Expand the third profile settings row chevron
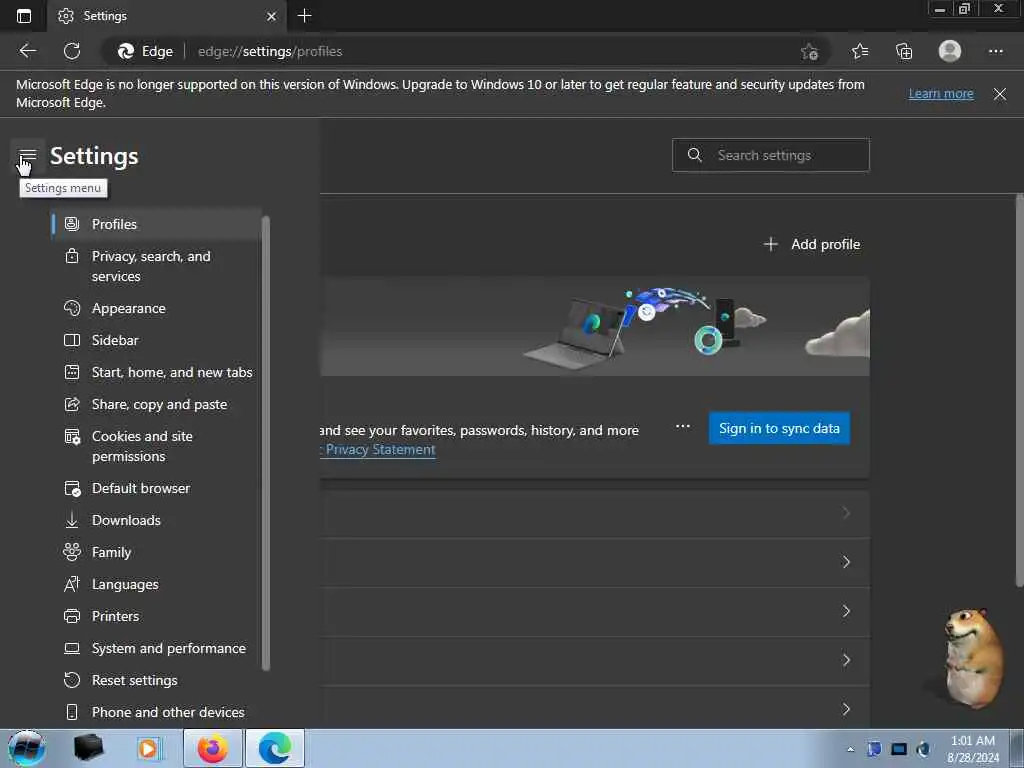 pos(846,611)
